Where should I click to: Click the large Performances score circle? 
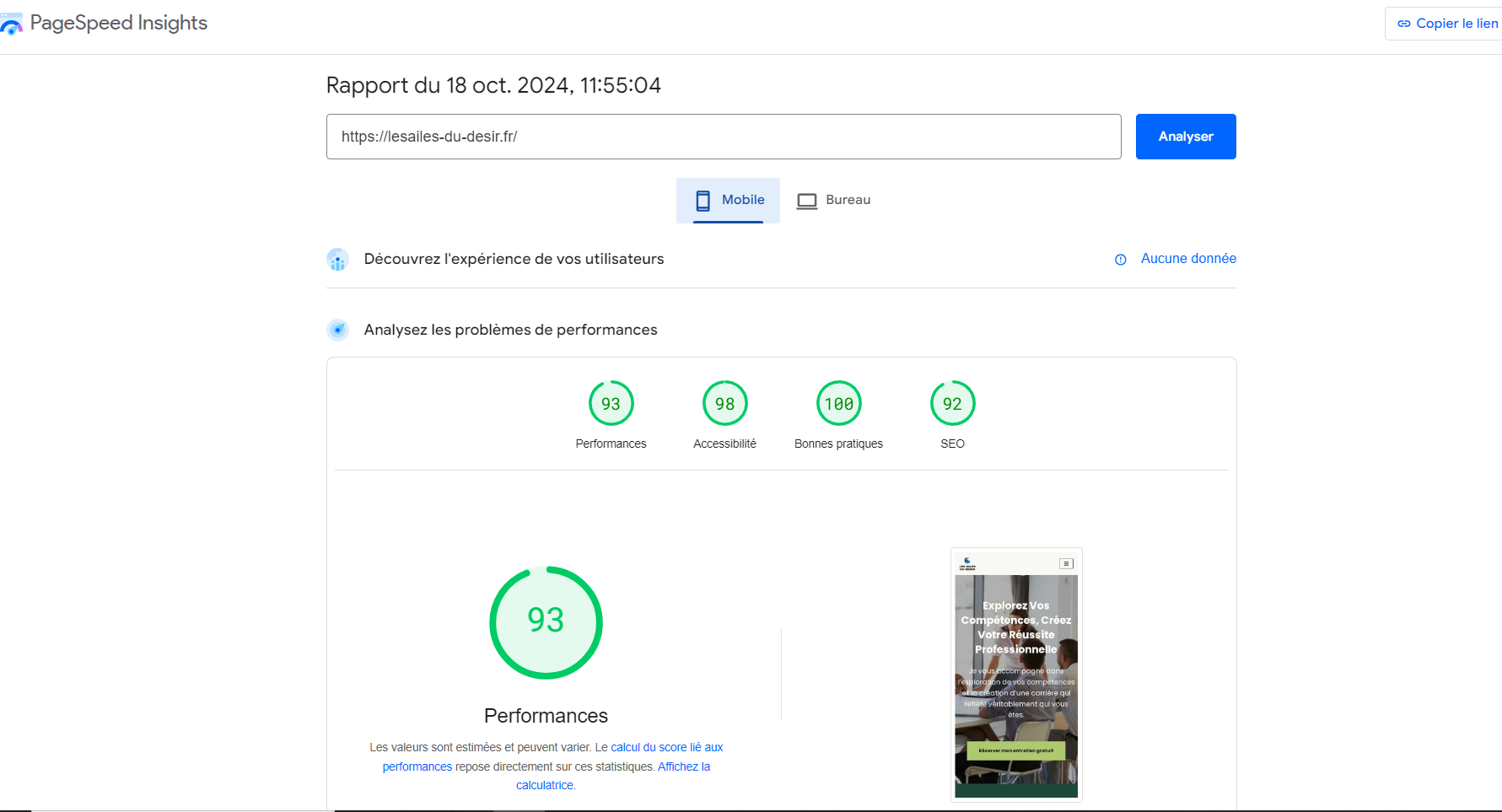546,622
